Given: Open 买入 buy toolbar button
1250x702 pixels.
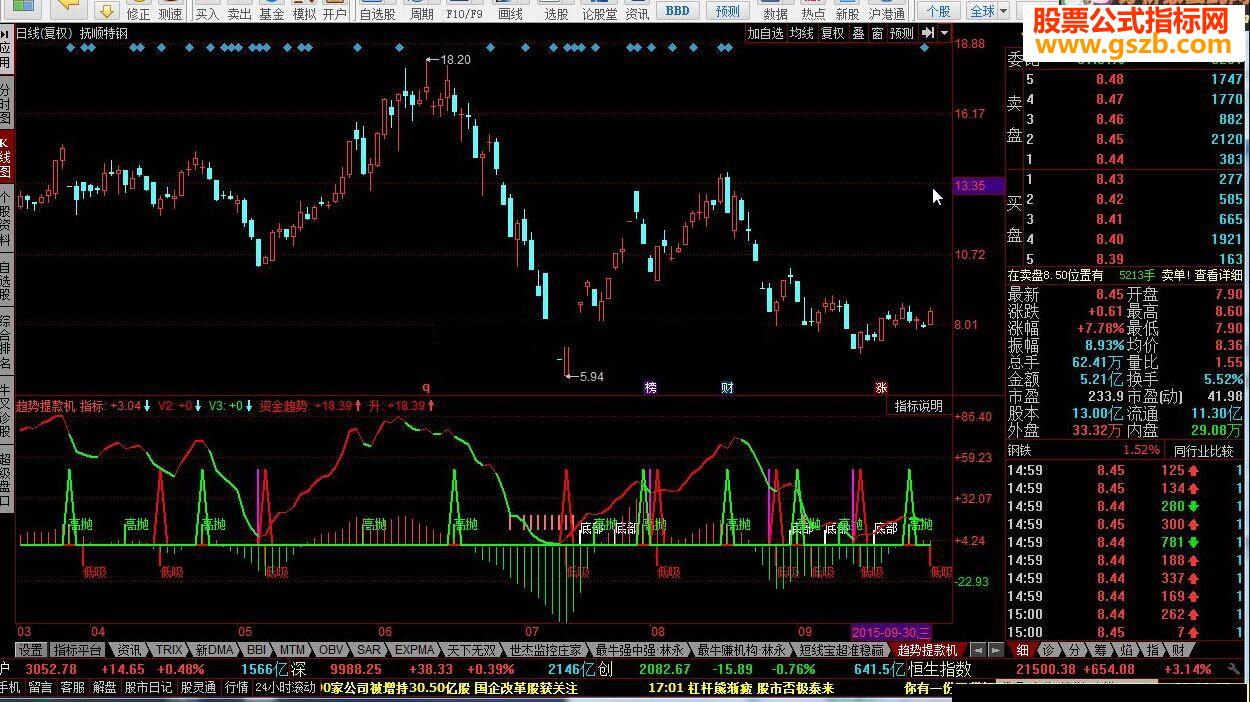Looking at the screenshot, I should point(207,14).
